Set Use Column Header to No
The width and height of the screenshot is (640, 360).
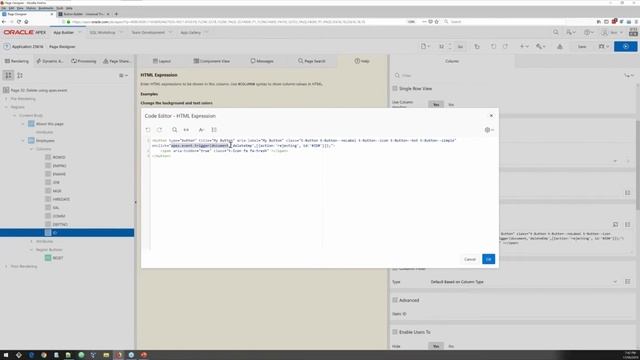coord(451,104)
